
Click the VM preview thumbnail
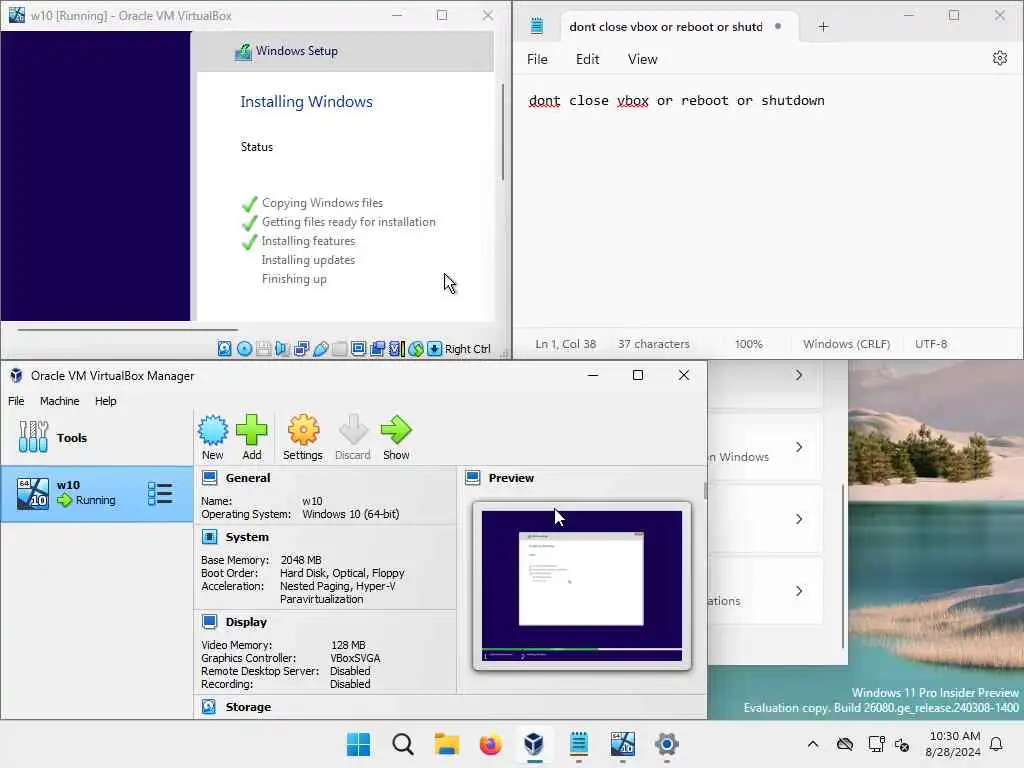point(582,586)
